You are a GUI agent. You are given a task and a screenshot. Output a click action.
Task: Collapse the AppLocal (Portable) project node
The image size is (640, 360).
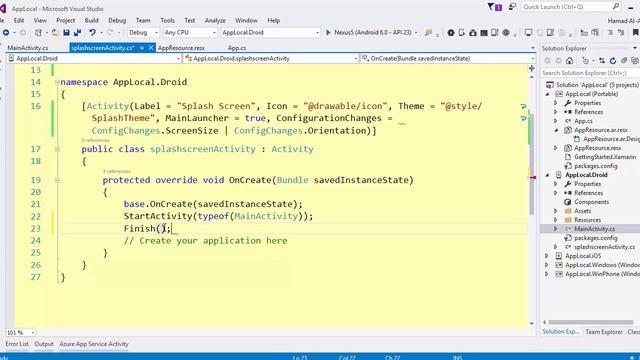(547, 94)
